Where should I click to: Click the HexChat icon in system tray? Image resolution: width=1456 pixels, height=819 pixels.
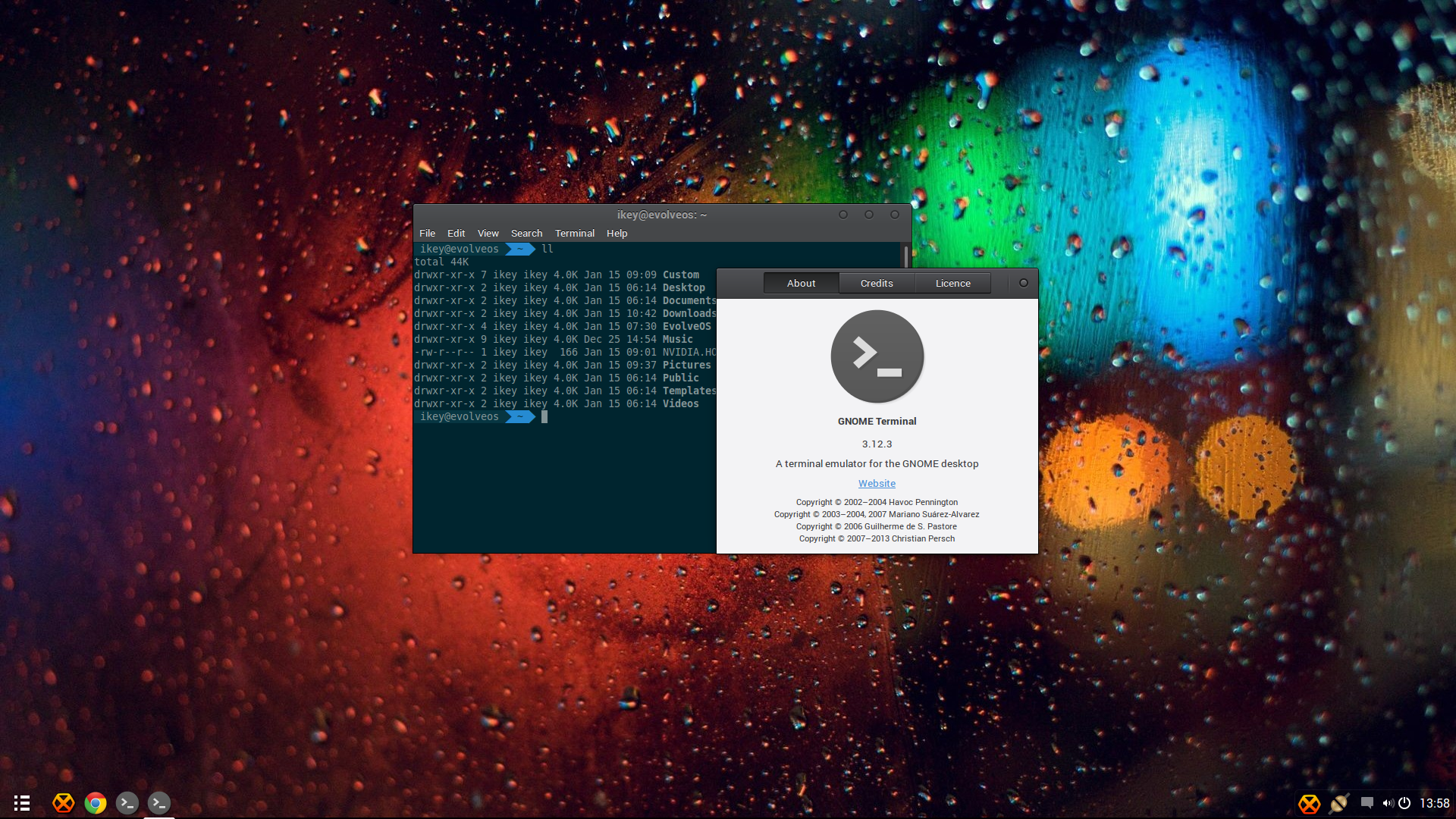point(1310,803)
